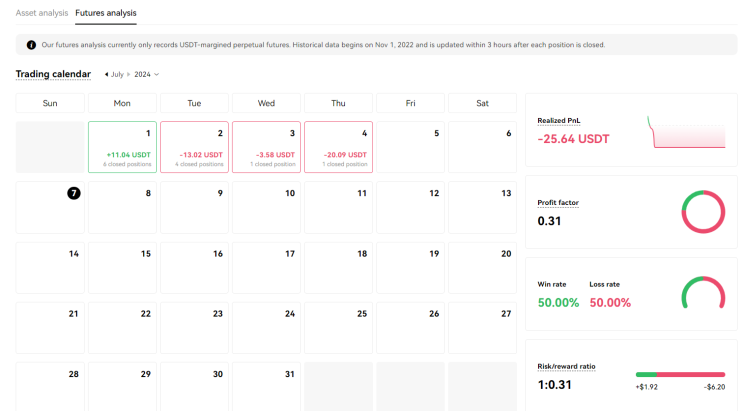Select the Futures analysis tab

click(x=106, y=13)
